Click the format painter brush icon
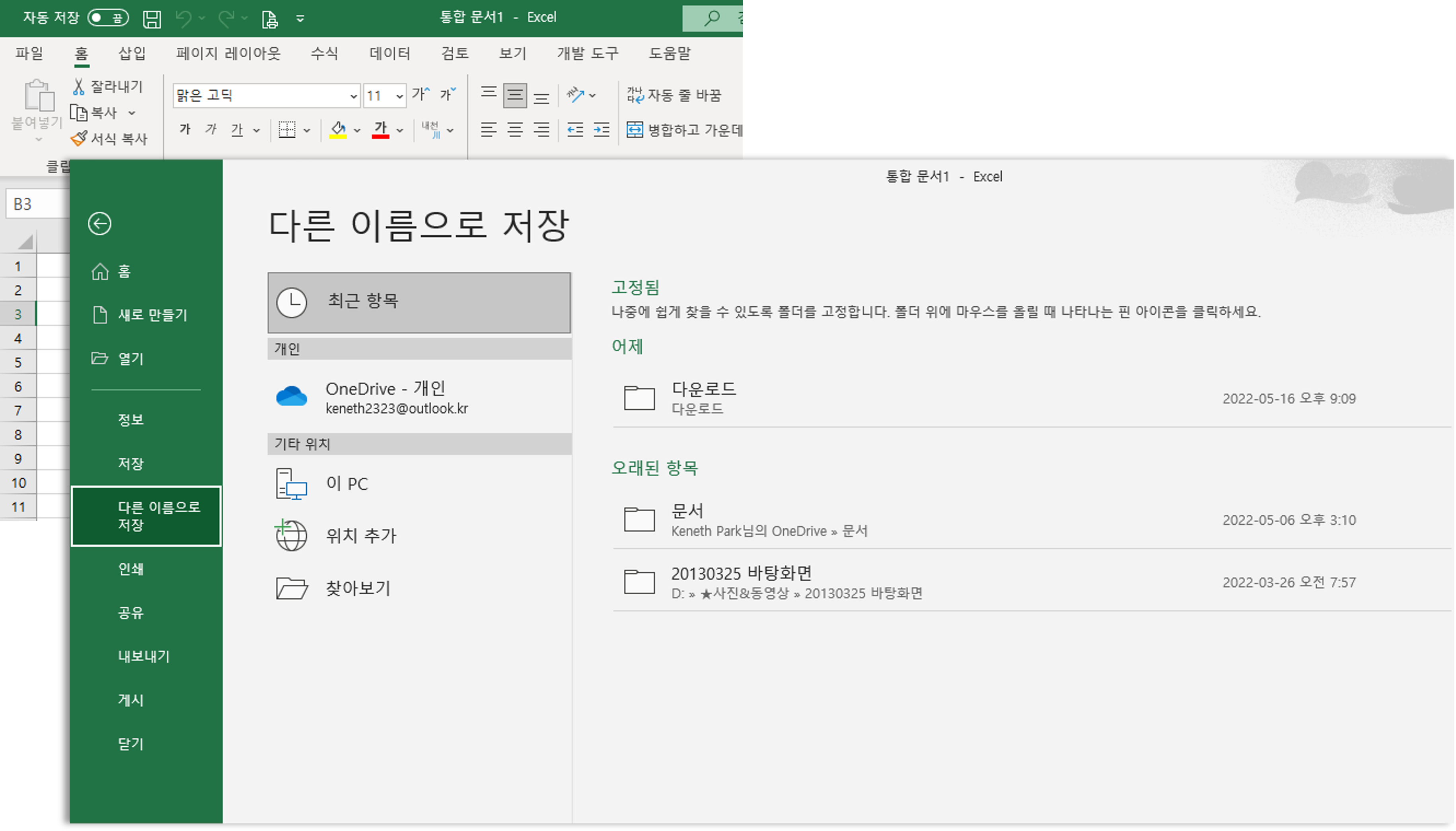This screenshot has height=831, width=1456. coord(79,139)
